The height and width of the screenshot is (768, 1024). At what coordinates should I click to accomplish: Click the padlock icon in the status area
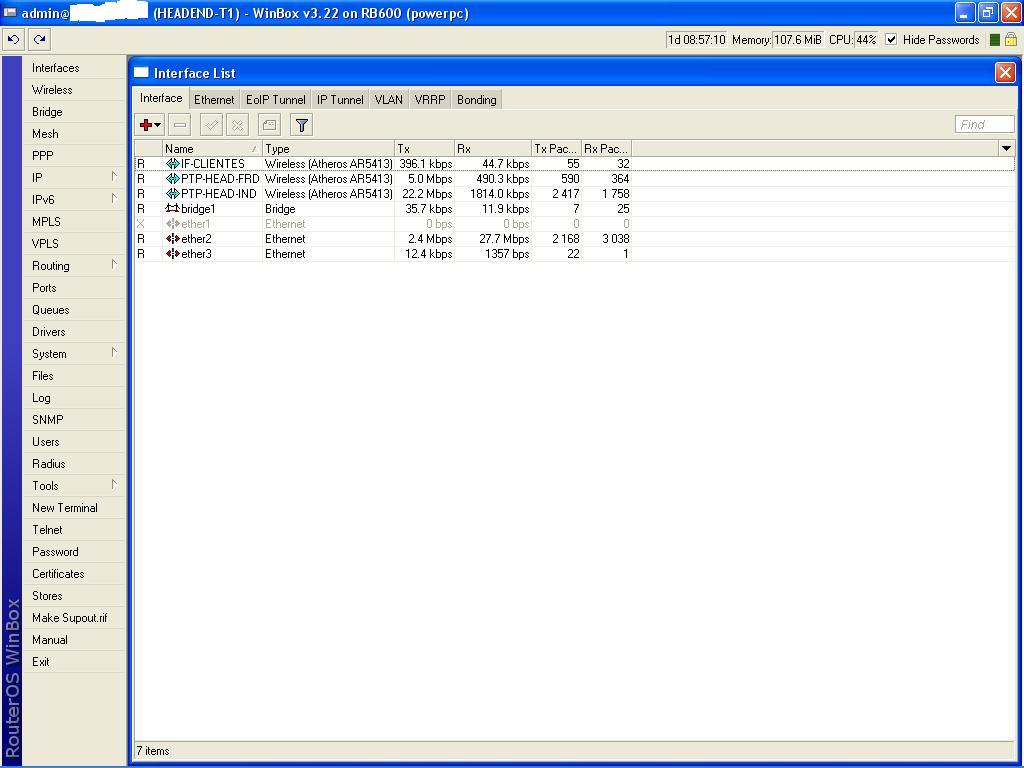tap(1010, 40)
